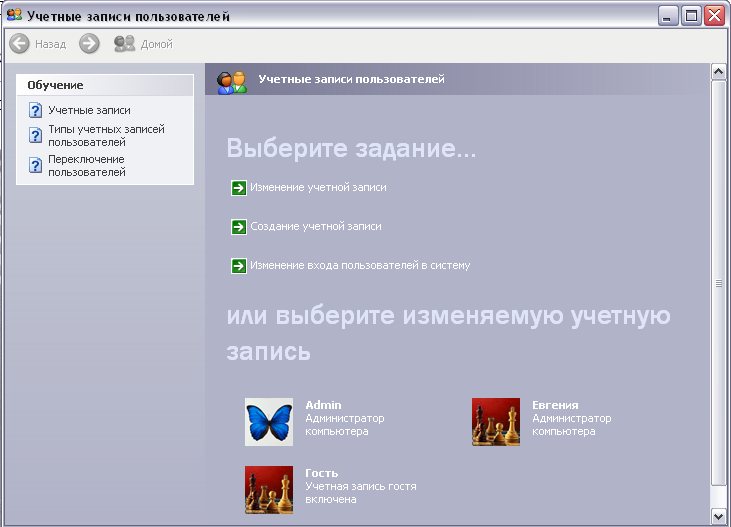Select Евгения's chess pieces picture
Screen dimensions: 731x527
(496, 422)
